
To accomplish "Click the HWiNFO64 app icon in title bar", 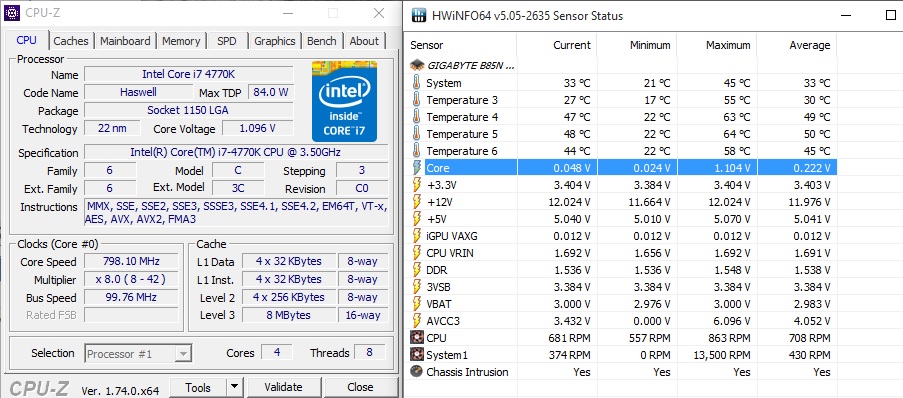I will click(419, 15).
